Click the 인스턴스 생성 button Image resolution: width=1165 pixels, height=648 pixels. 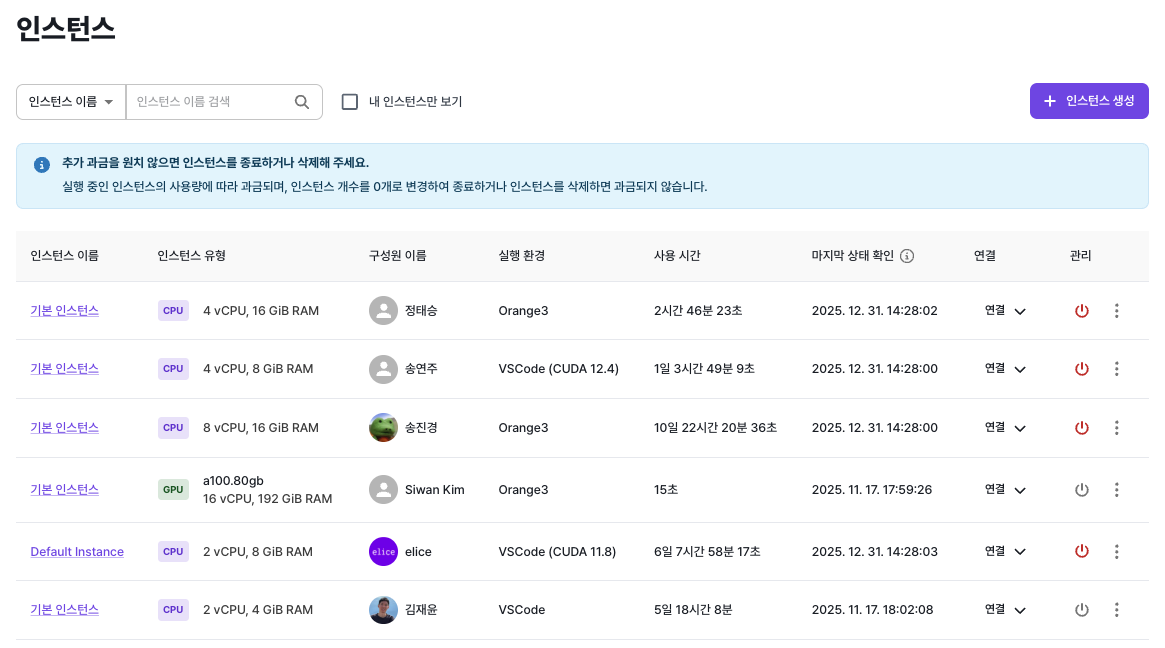[1089, 101]
